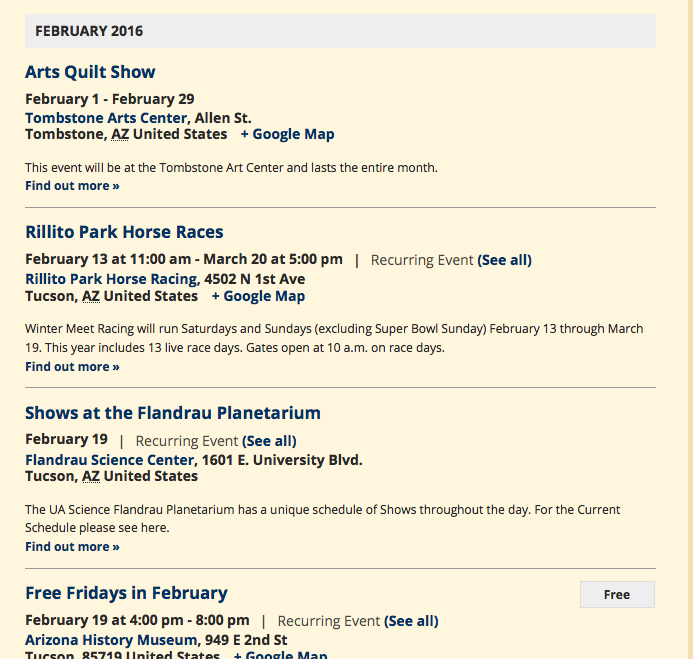Click the AZ abbreviation in Tombstone address
Viewport: 693px width, 659px height.
(x=120, y=134)
